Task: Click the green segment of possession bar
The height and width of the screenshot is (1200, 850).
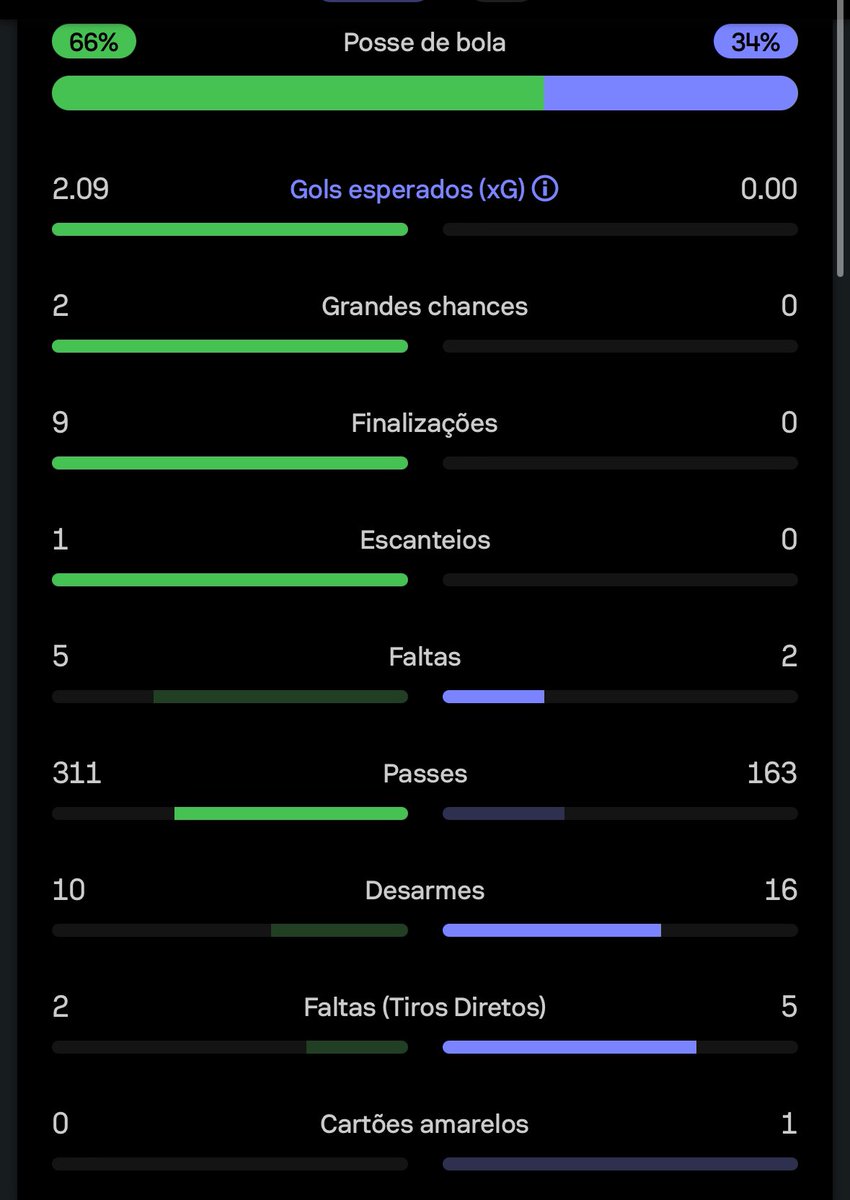Action: click(x=297, y=93)
